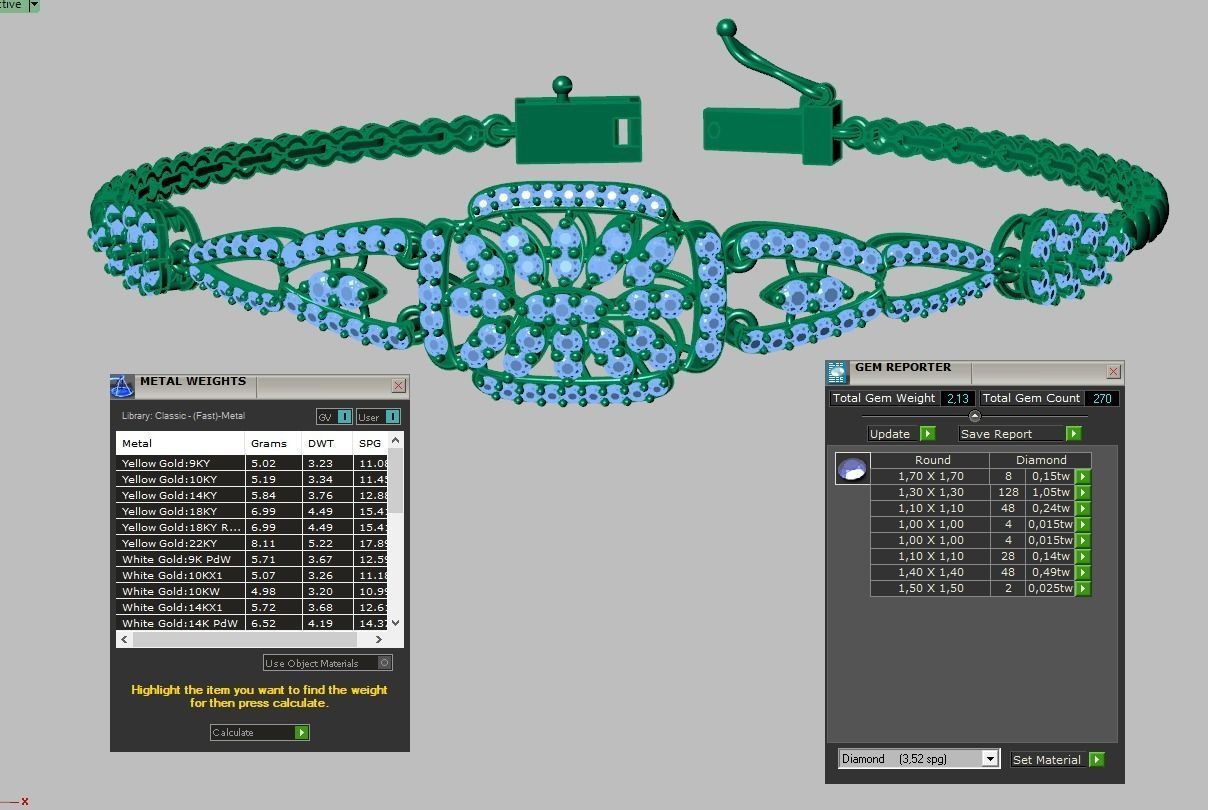Click the 0,025tw weight cell

(1051, 589)
